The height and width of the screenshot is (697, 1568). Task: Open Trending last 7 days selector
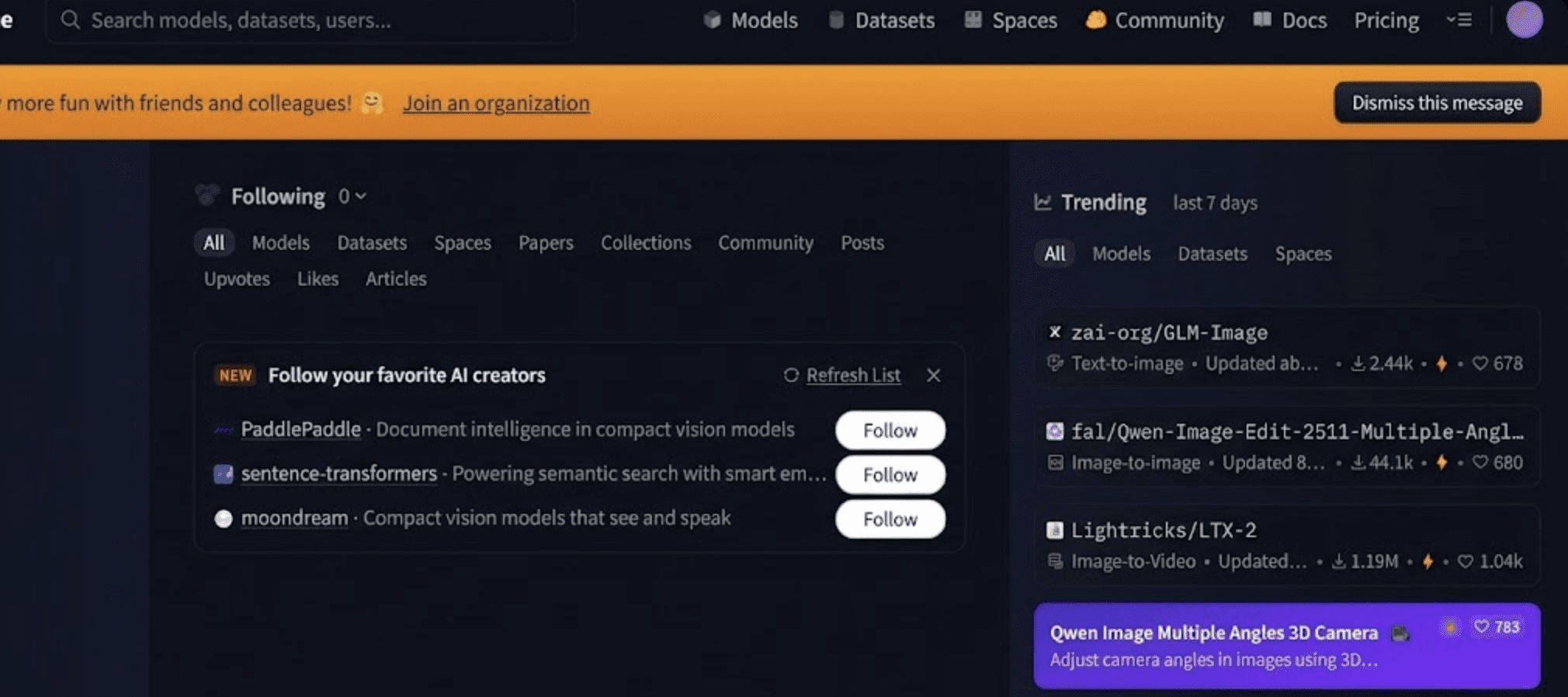tap(1215, 203)
